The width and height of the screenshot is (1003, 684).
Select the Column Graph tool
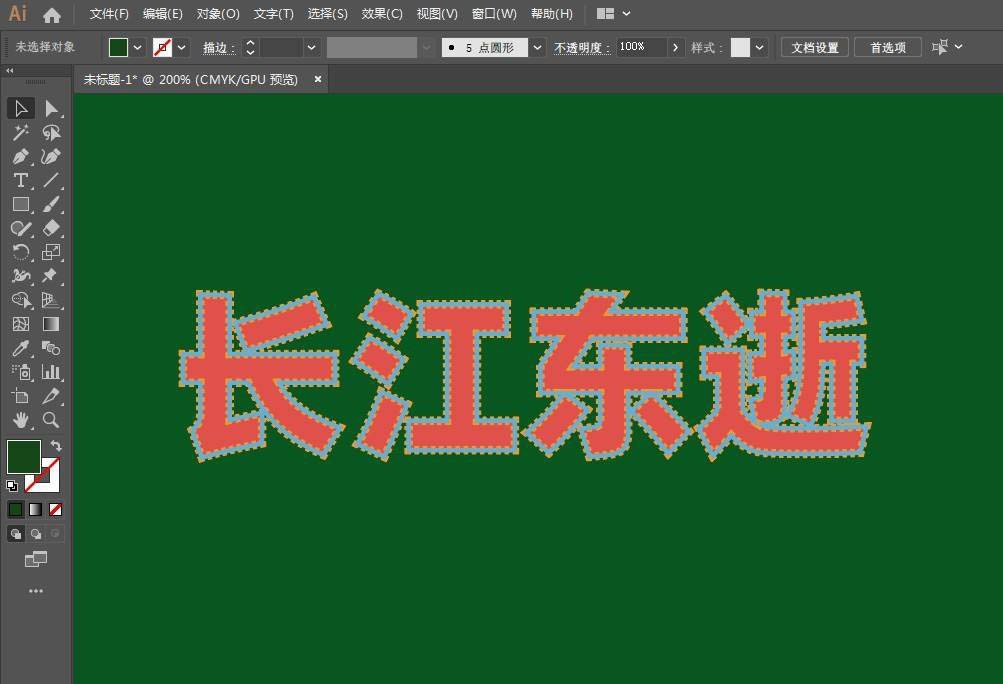tap(51, 372)
